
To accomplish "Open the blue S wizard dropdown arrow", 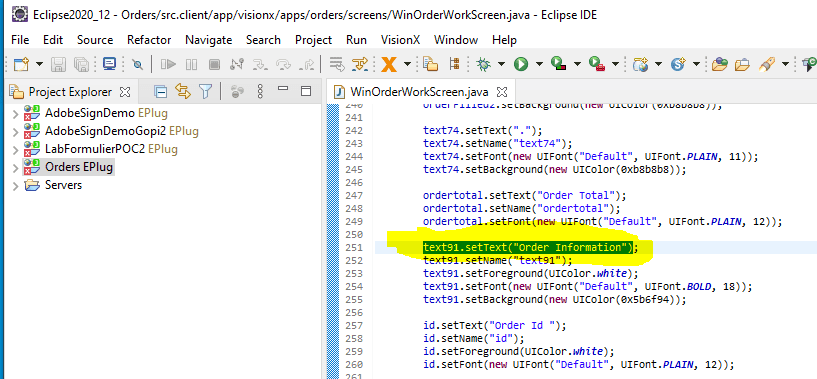I will tap(696, 65).
